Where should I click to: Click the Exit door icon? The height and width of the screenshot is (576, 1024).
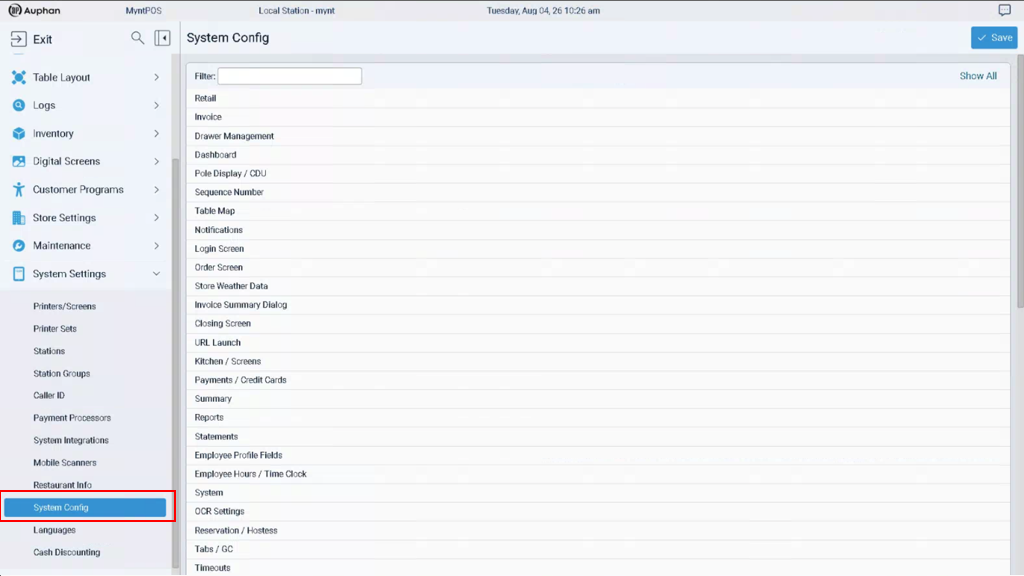pyautogui.click(x=18, y=39)
